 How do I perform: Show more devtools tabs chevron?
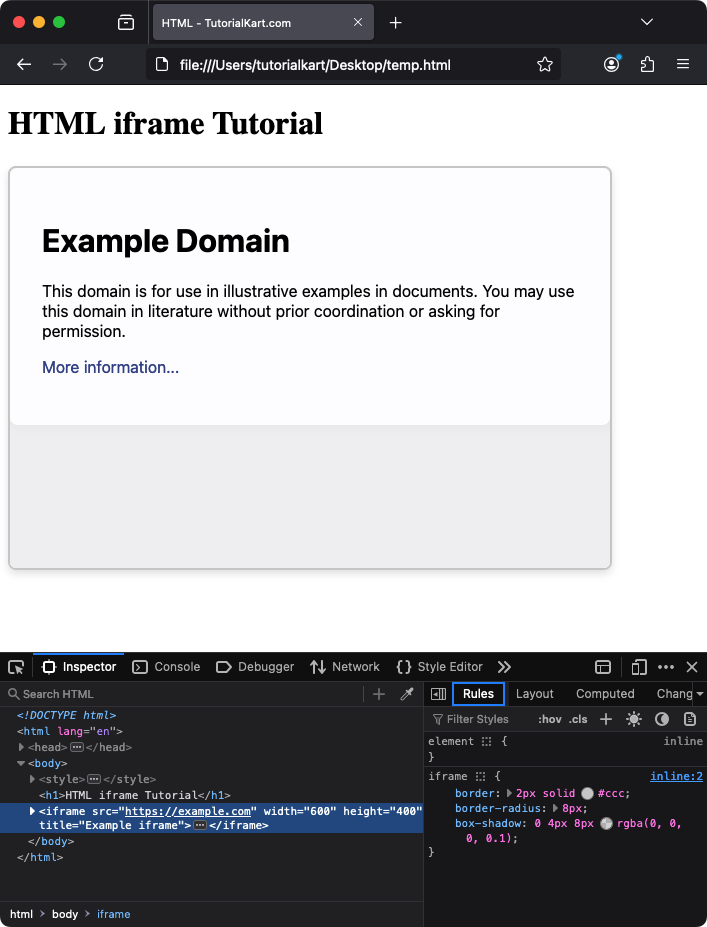coord(504,667)
